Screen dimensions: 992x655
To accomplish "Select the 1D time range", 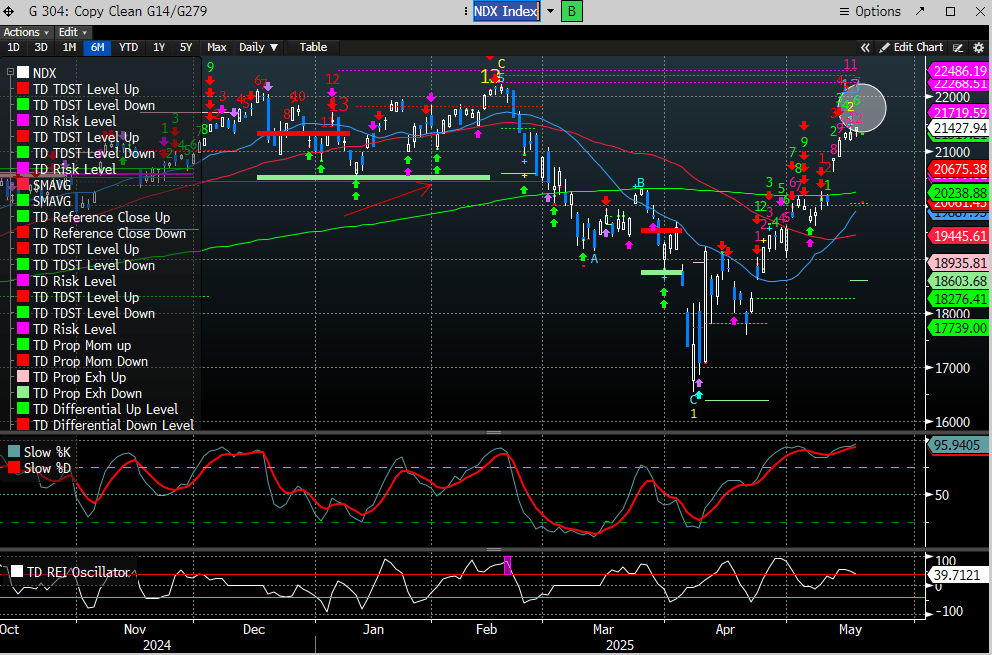I will (x=13, y=47).
